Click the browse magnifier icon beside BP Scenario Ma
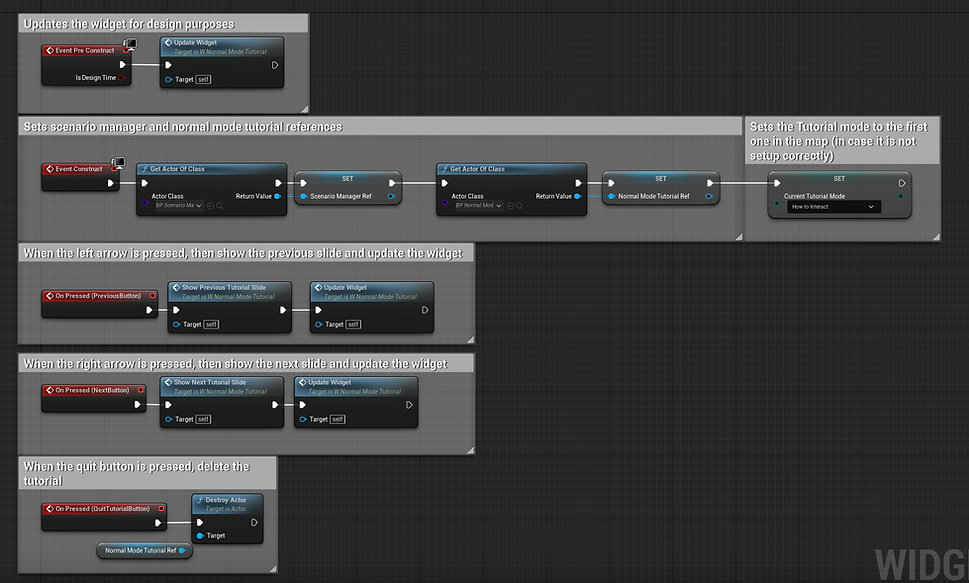Viewport: 969px width, 583px height. pyautogui.click(x=220, y=206)
